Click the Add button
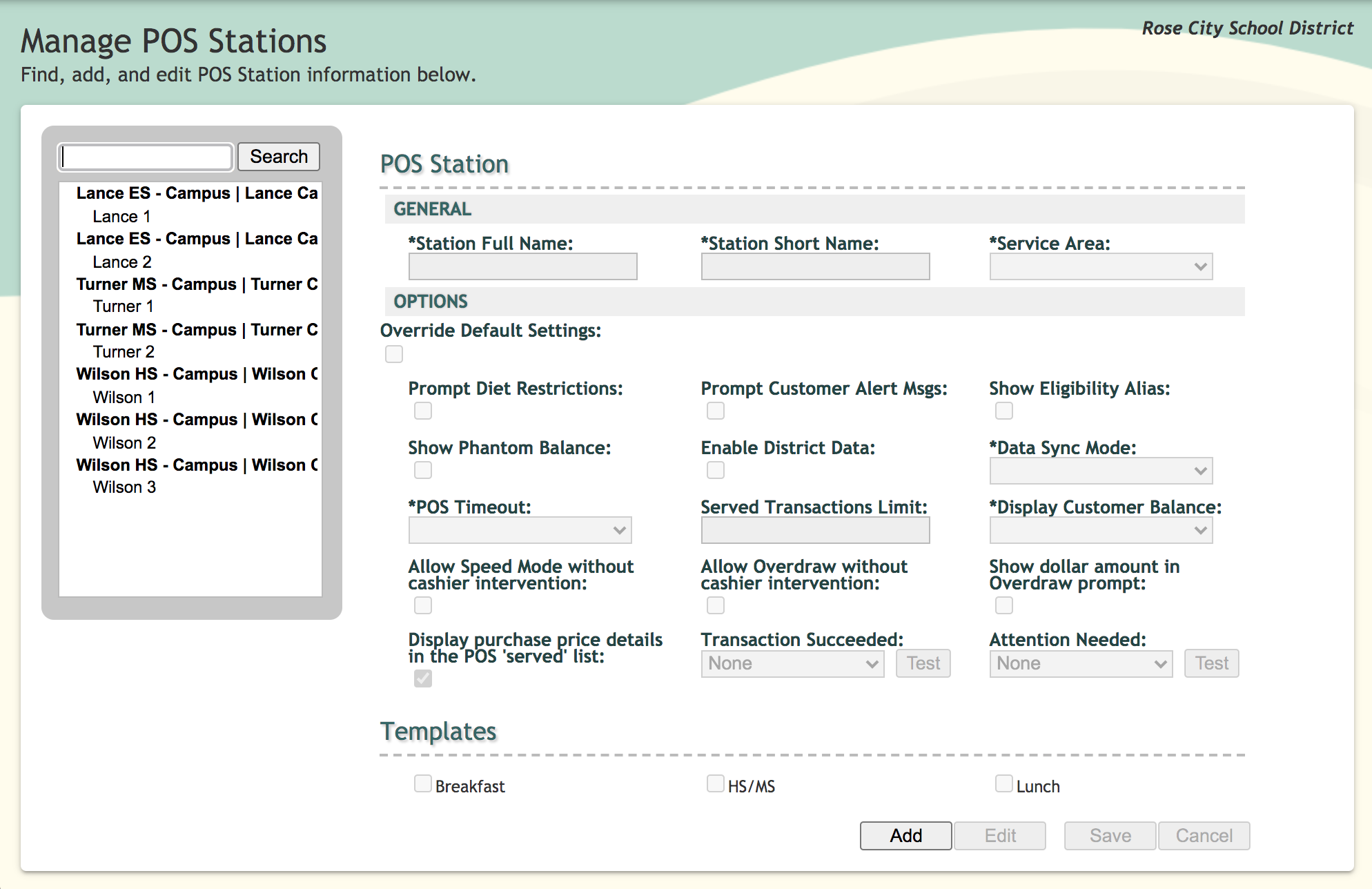 [x=905, y=836]
